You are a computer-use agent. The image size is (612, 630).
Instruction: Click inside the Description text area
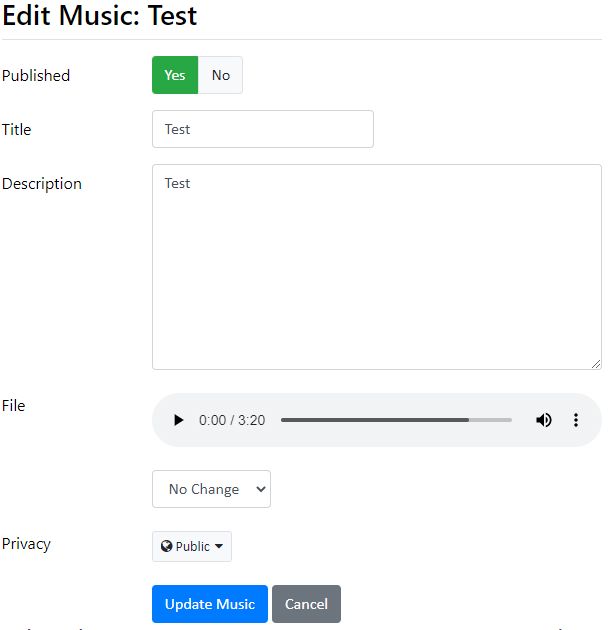(377, 267)
